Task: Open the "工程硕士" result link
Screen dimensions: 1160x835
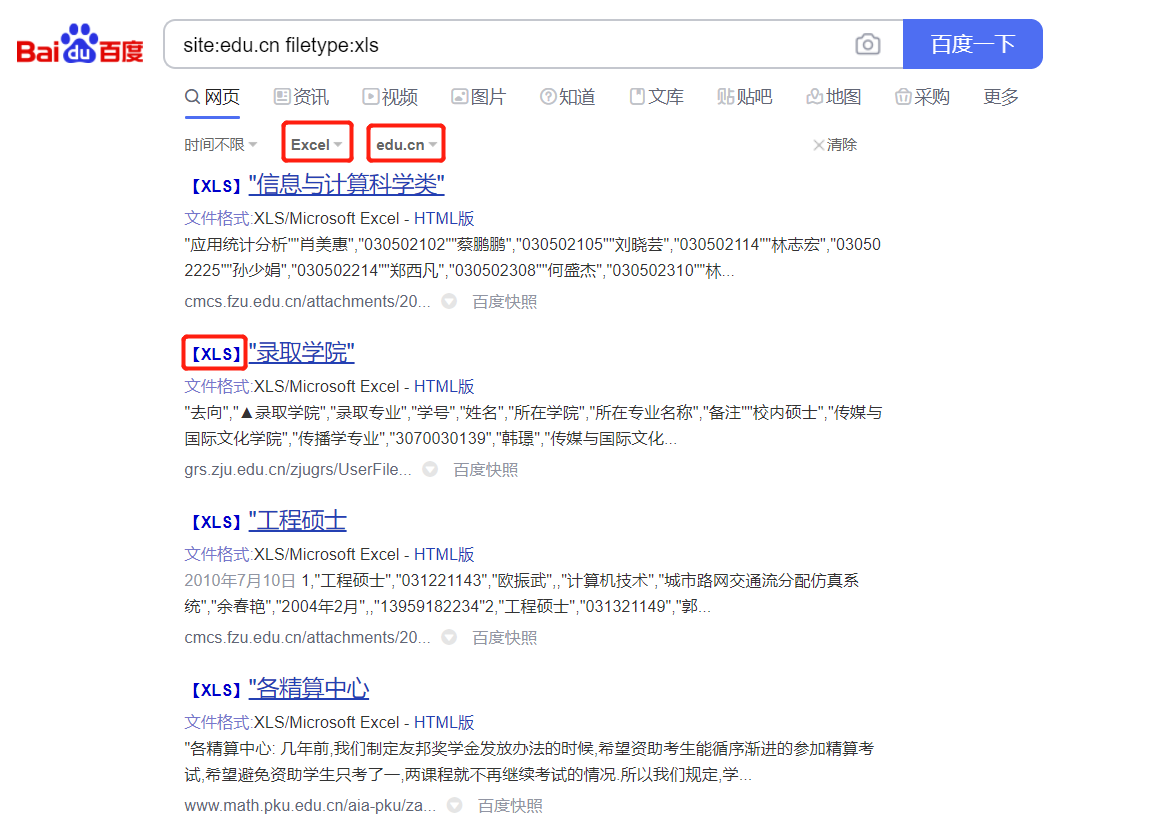Action: pos(297,520)
